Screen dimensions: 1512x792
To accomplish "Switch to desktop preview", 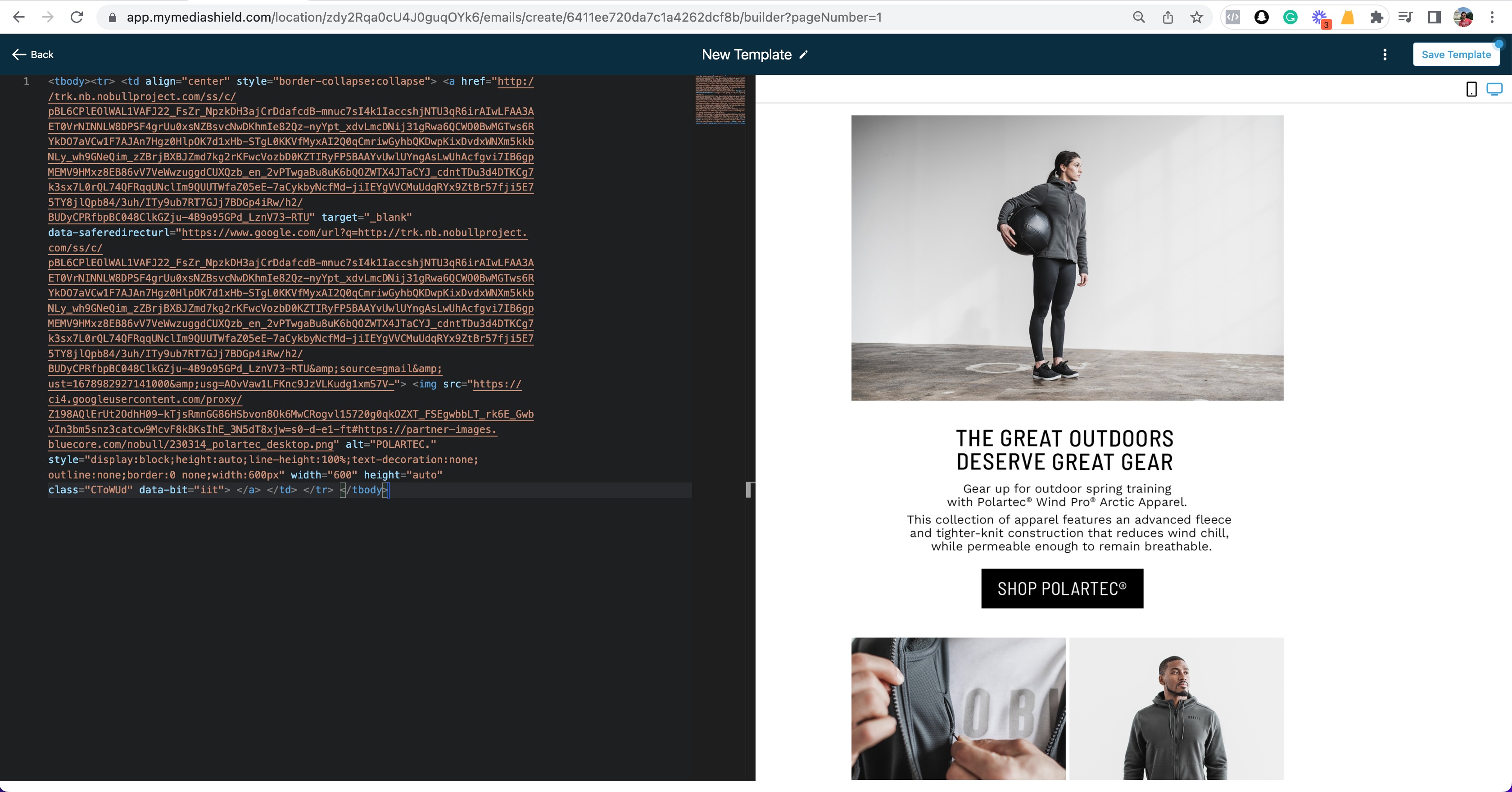I will [x=1494, y=89].
